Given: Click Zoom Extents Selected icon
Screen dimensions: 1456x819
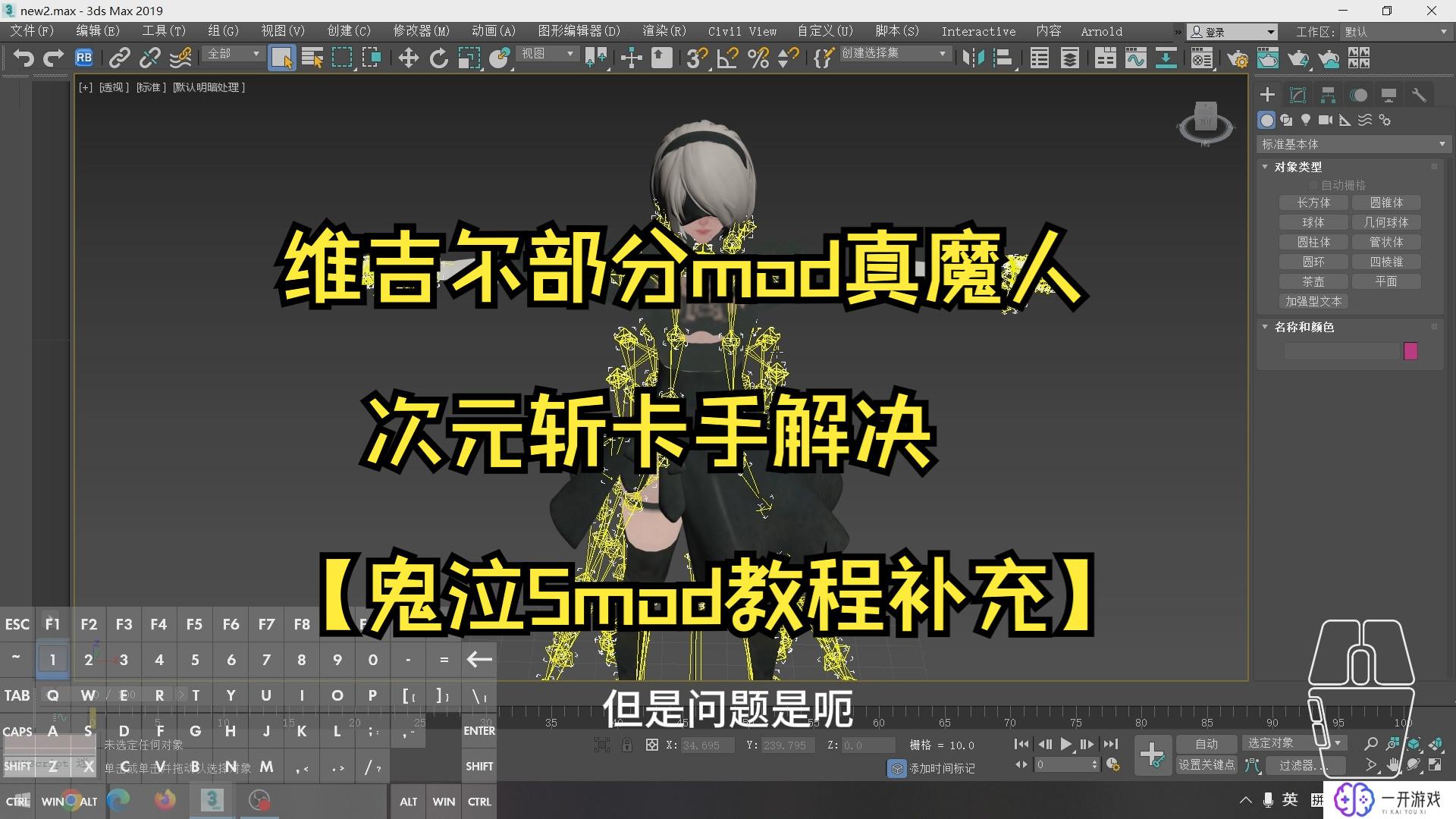Looking at the screenshot, I should 1414,744.
